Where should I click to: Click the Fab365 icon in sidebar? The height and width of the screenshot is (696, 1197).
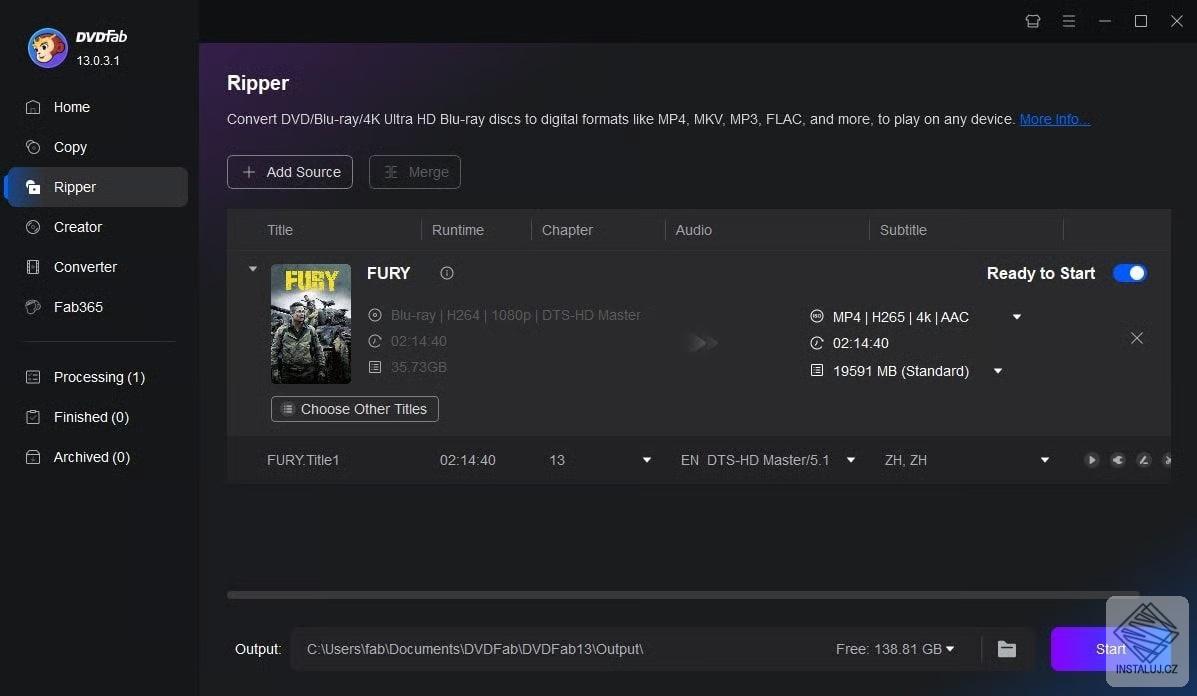point(33,307)
